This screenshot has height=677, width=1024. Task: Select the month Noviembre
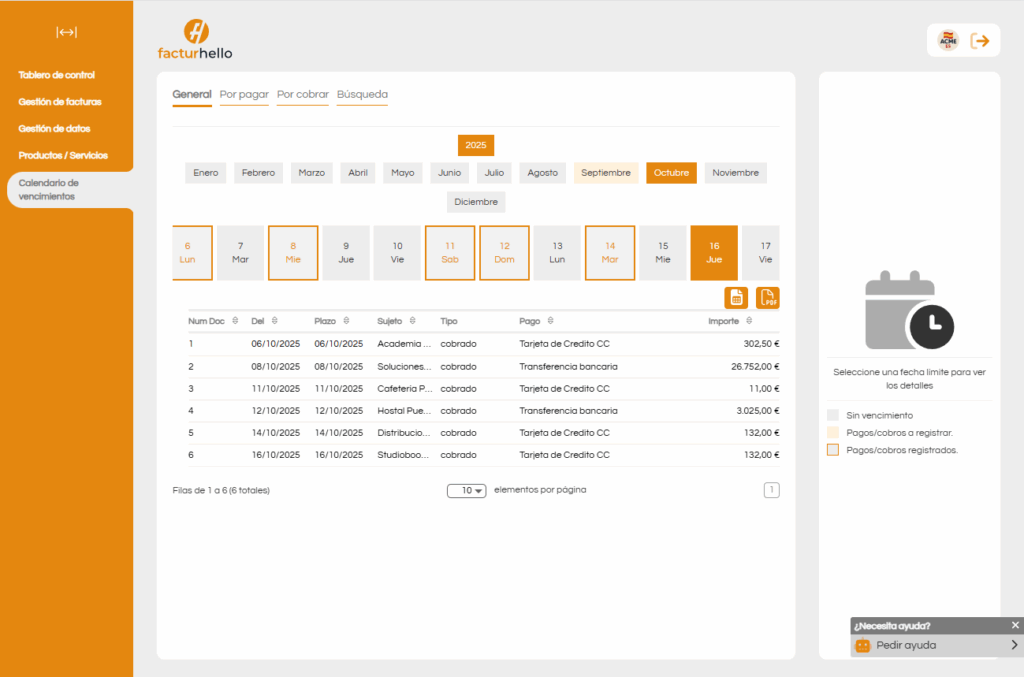pos(735,173)
